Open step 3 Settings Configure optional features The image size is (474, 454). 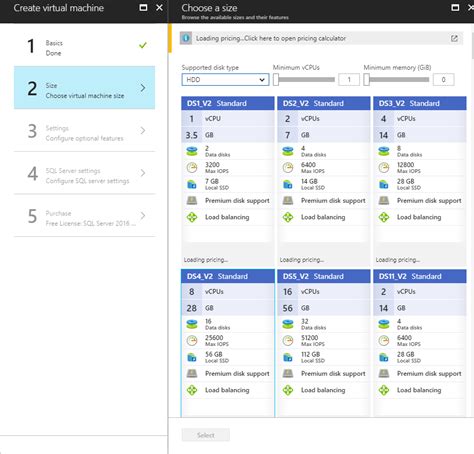click(84, 130)
